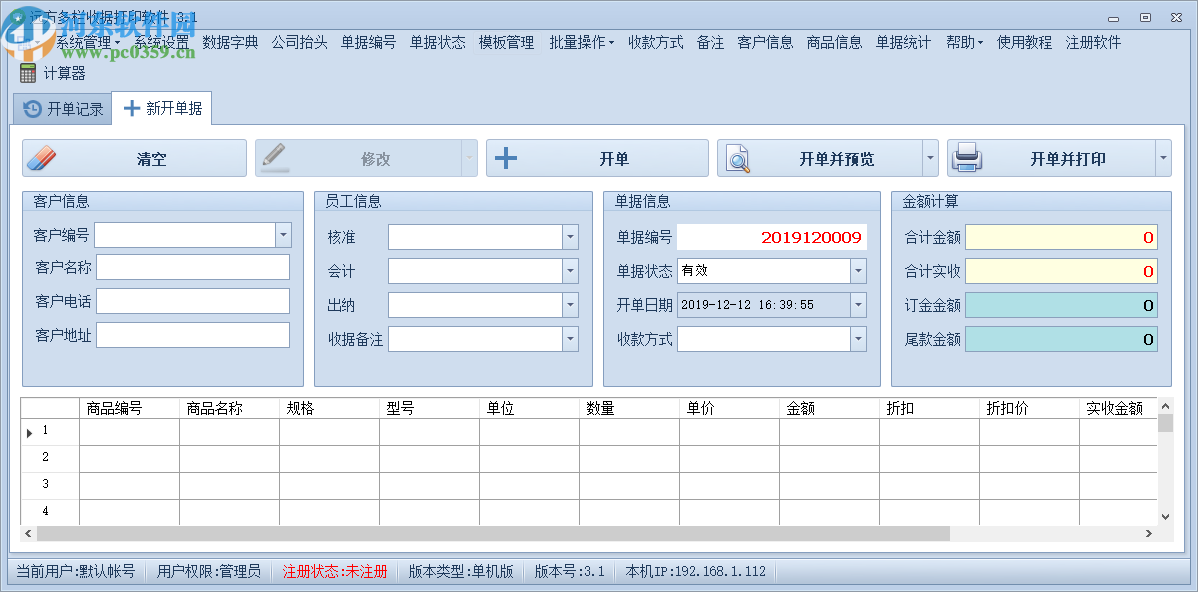Expand the 核准 dropdown in 员工信息

point(570,237)
